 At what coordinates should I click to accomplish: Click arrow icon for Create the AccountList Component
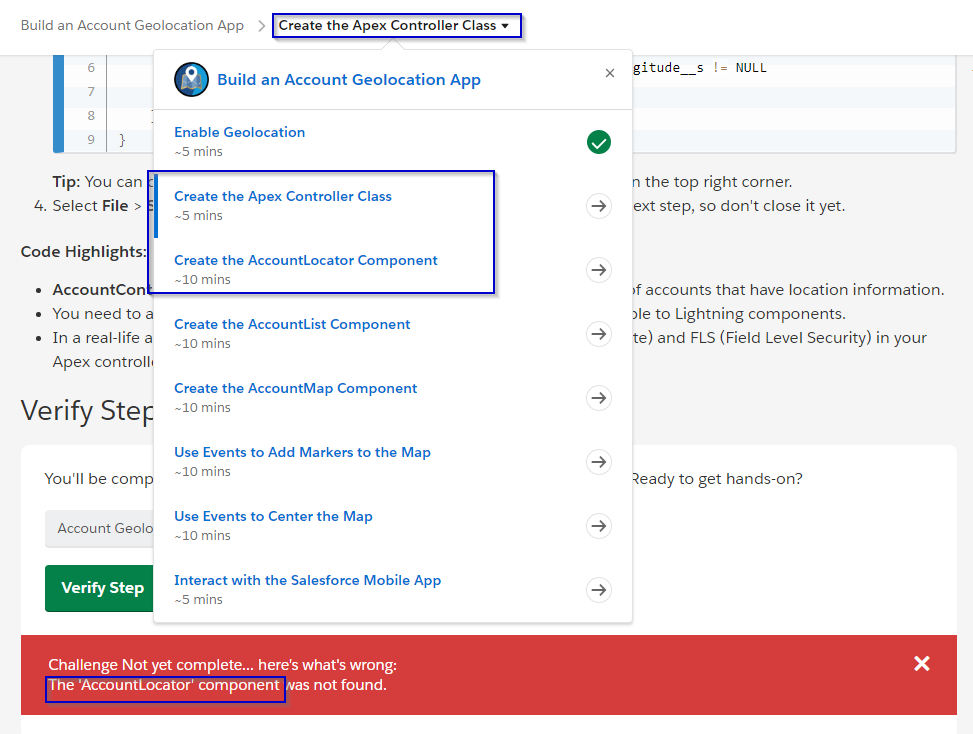point(598,334)
